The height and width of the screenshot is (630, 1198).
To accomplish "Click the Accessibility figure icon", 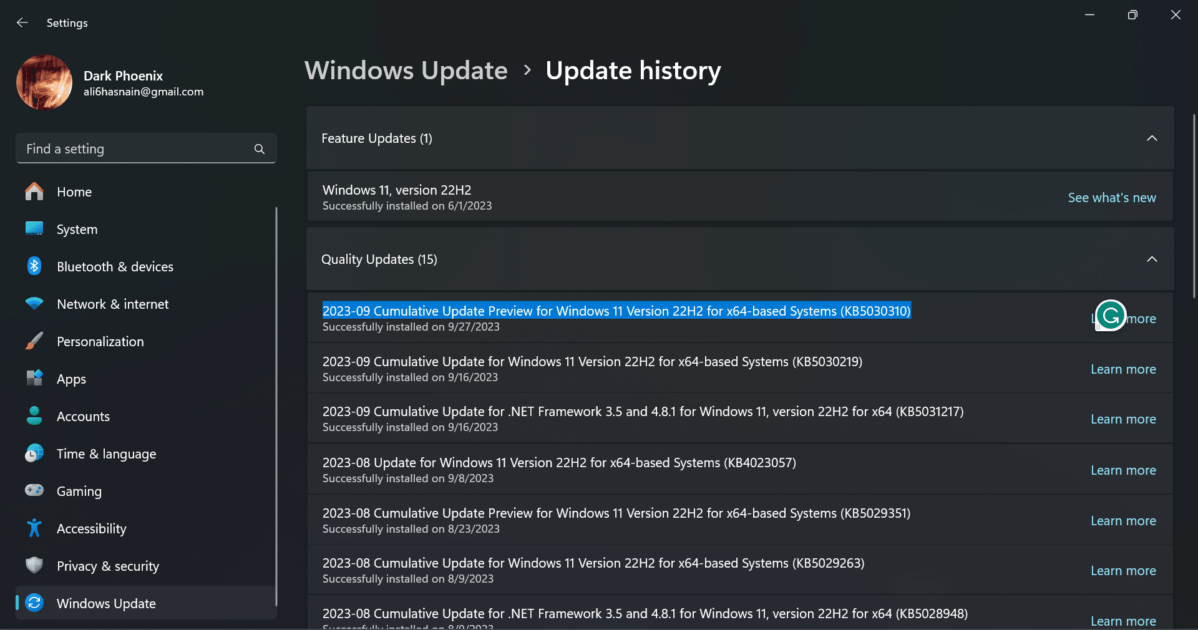I will [x=34, y=529].
